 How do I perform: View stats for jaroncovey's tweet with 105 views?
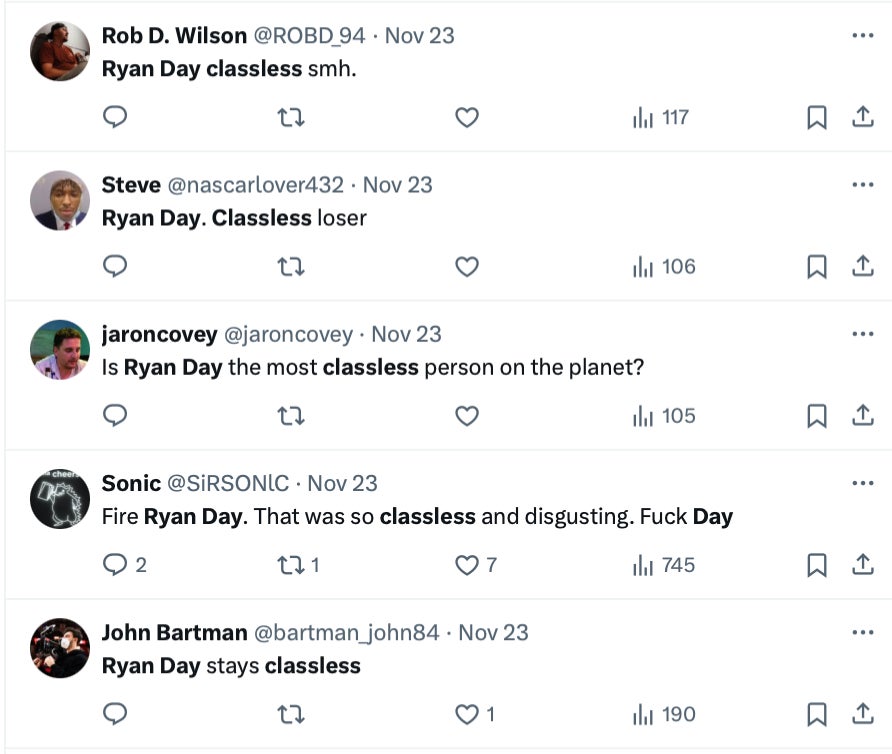tap(663, 416)
